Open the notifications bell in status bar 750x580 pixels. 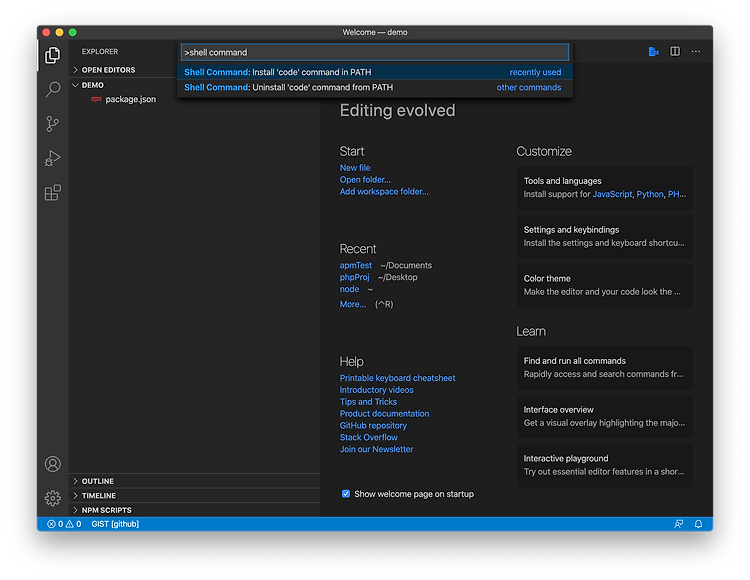pos(698,524)
